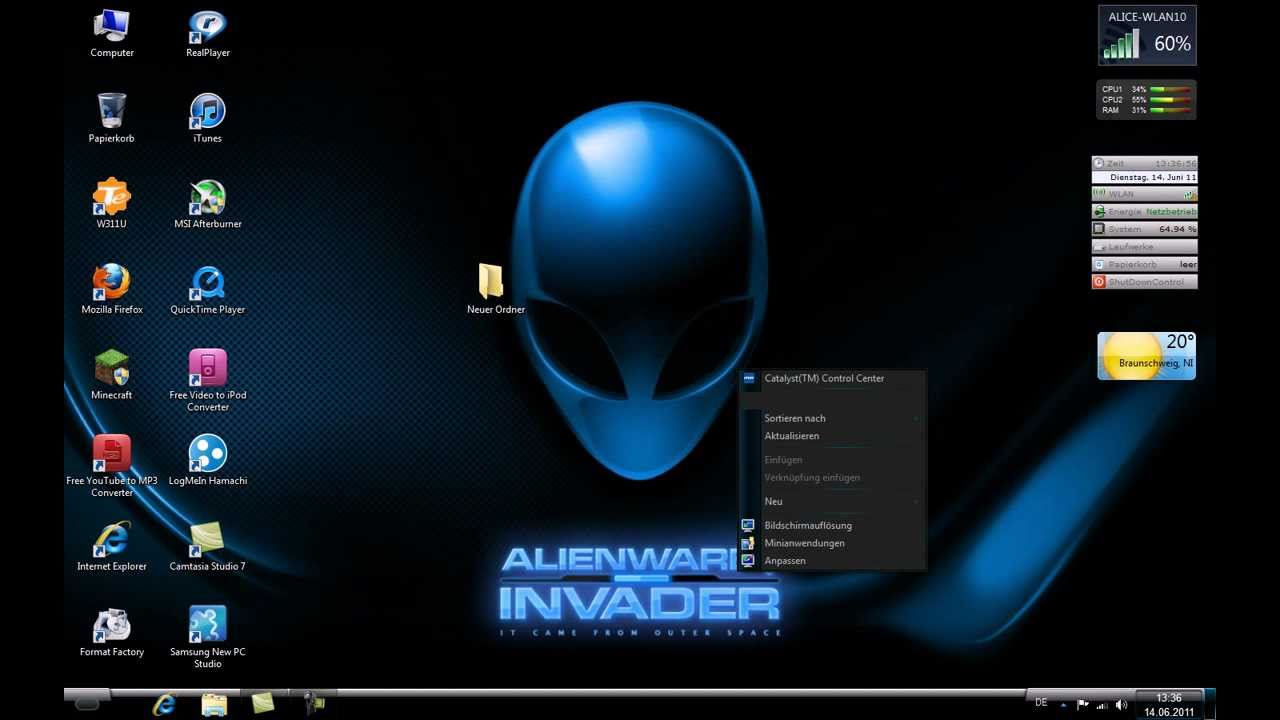Choose Catalyst(TM) Control Center menu entry
Viewport: 1280px width, 720px height.
(x=833, y=379)
